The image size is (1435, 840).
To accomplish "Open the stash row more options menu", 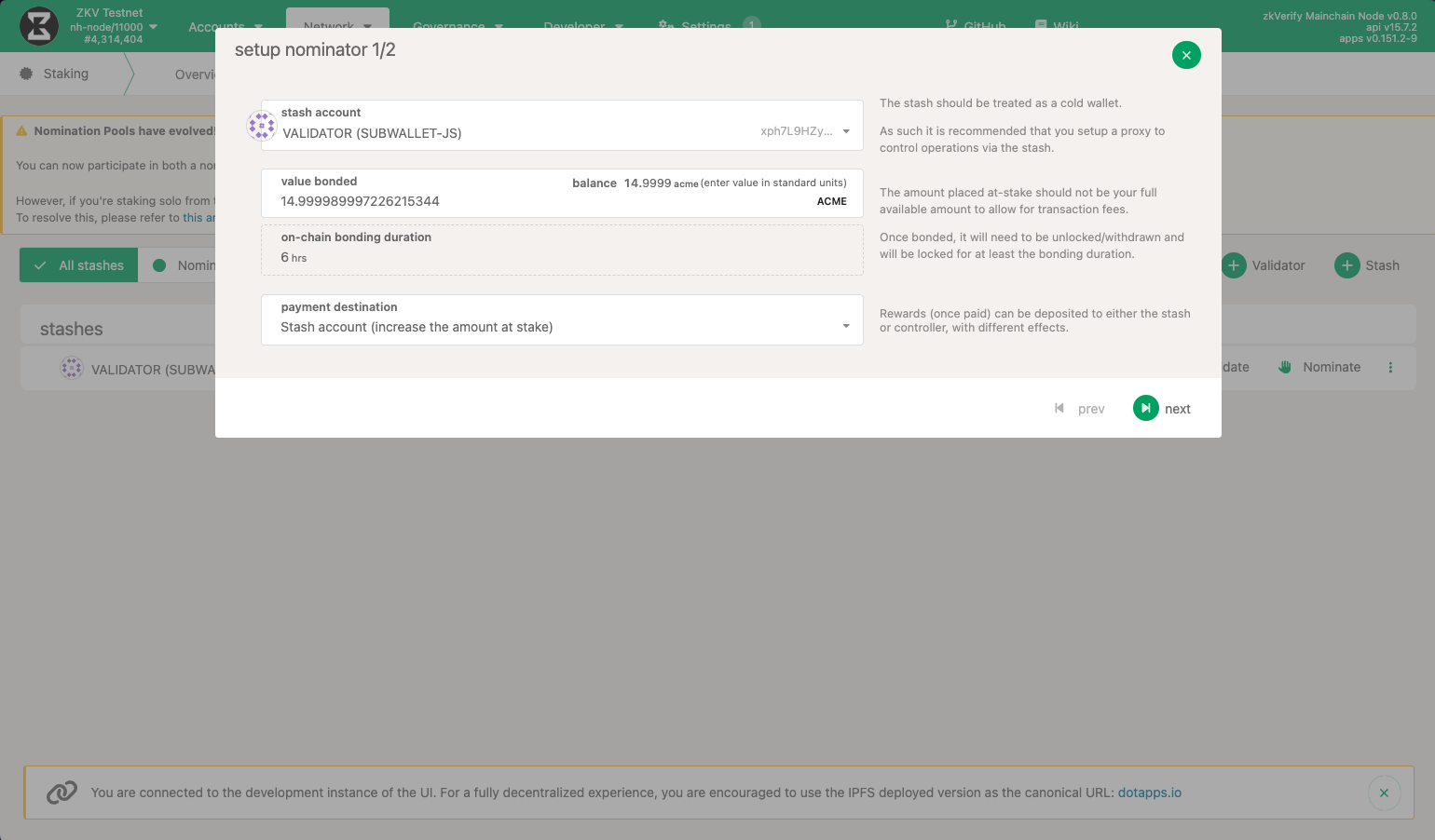I will pos(1390,367).
